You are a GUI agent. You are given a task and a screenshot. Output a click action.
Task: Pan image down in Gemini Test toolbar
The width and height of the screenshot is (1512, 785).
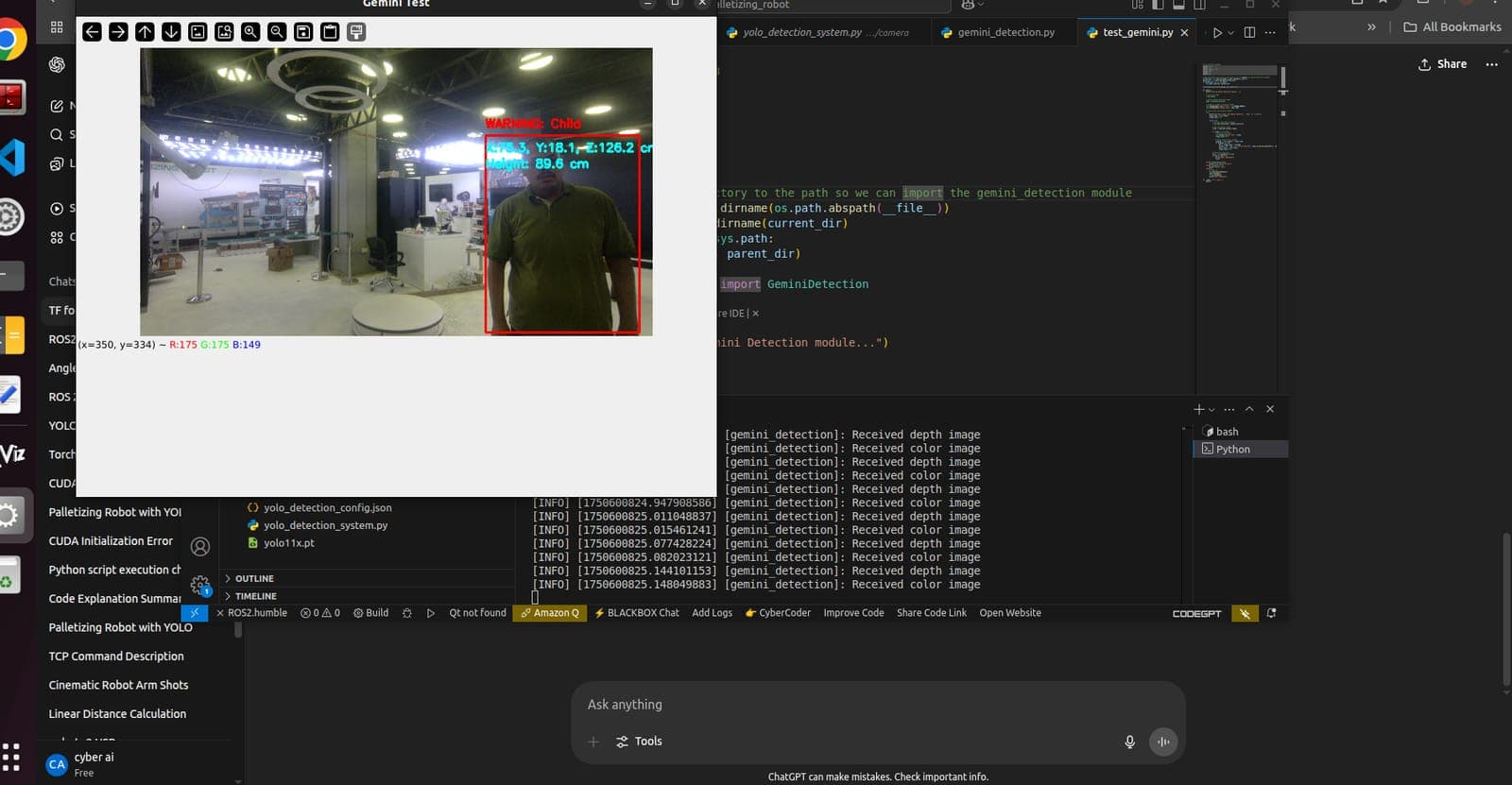point(171,32)
